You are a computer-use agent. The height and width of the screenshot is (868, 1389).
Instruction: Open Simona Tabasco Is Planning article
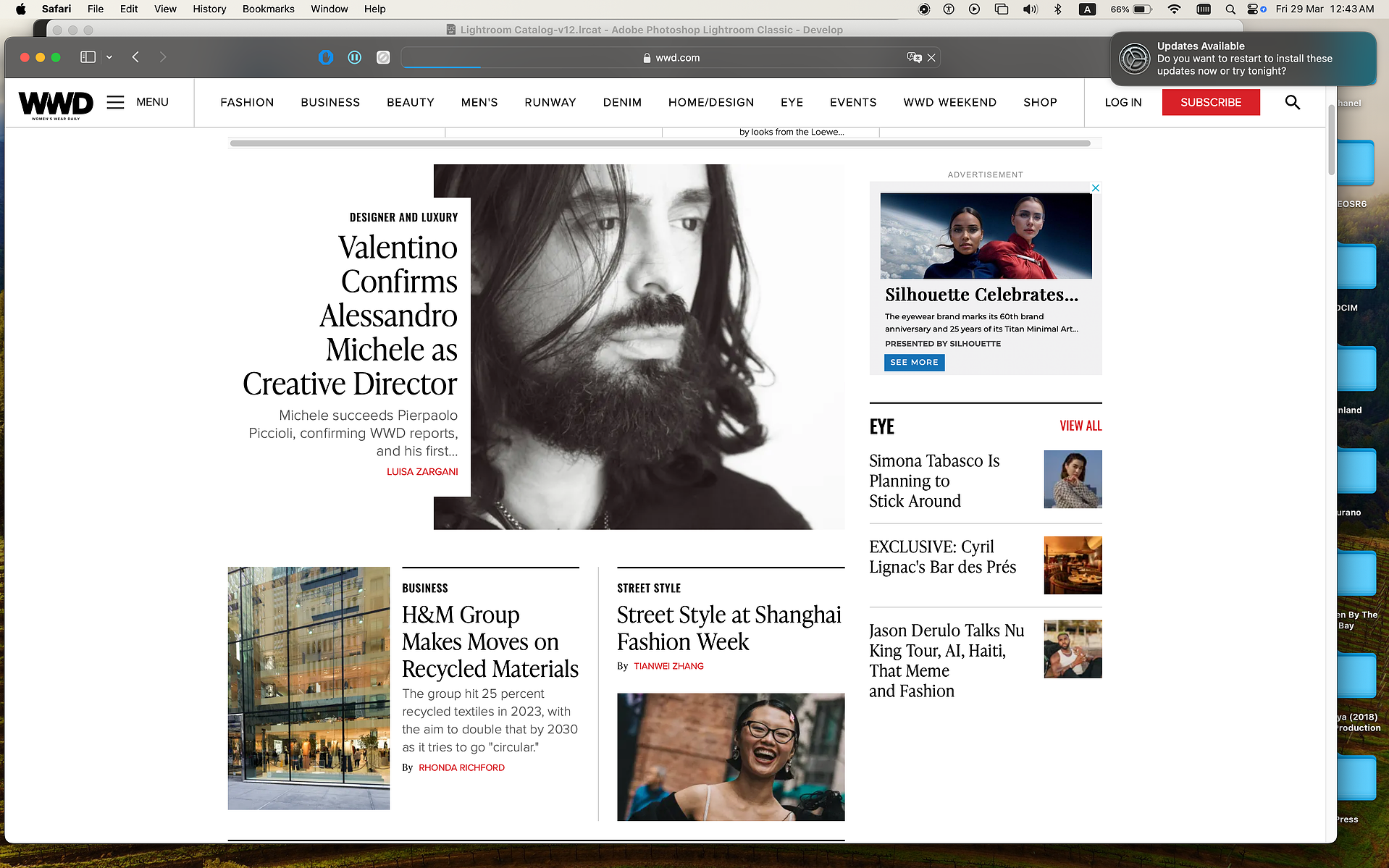tap(934, 481)
